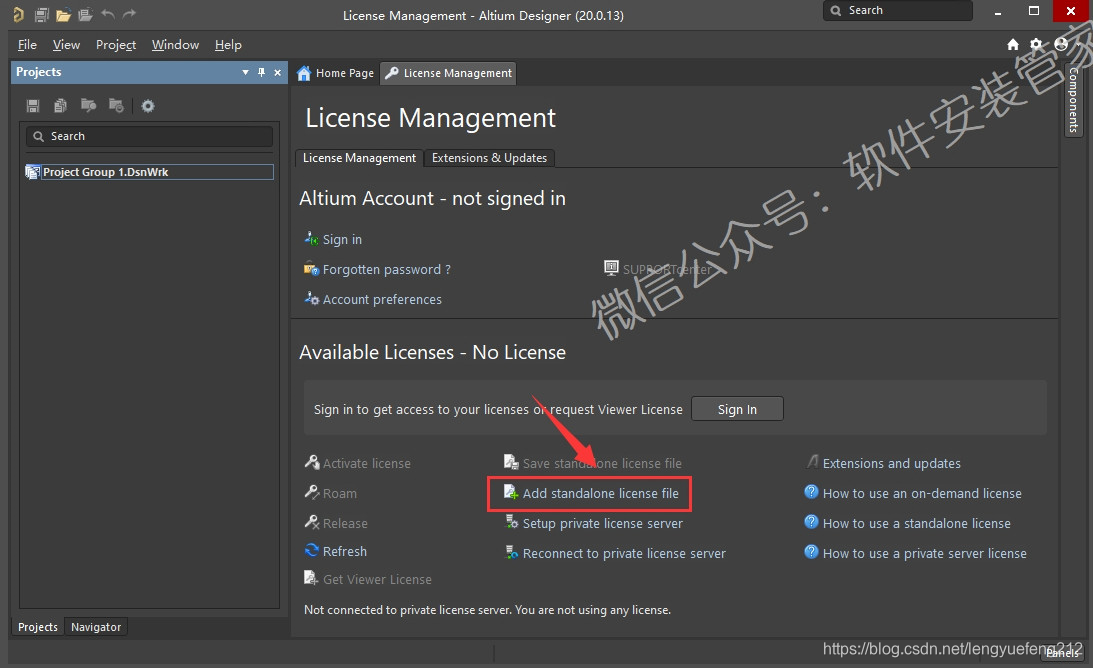Open the Projects panel dropdown arrow

[245, 72]
